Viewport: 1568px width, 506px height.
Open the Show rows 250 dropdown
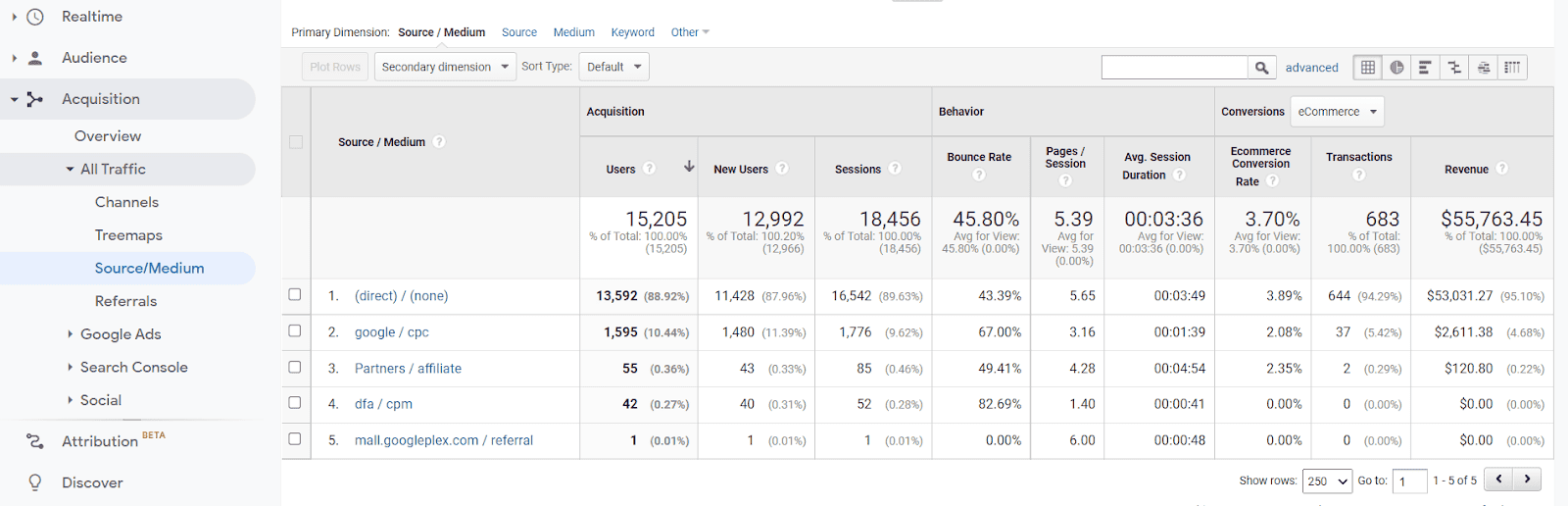[x=1327, y=481]
